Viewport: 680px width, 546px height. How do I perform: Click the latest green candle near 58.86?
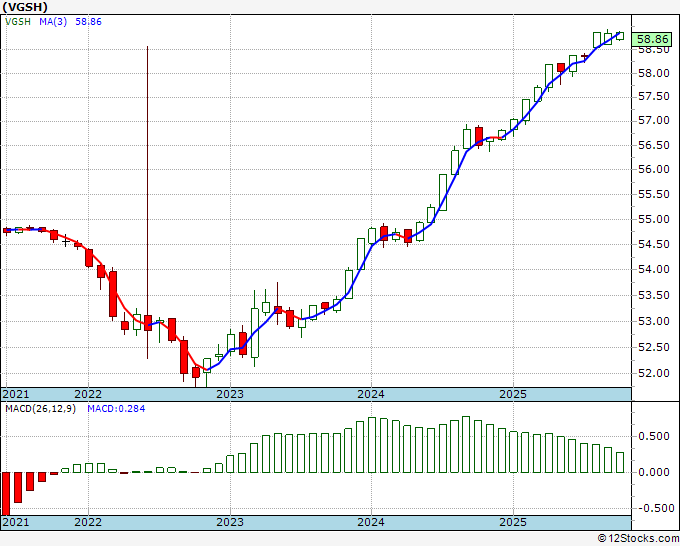point(620,36)
